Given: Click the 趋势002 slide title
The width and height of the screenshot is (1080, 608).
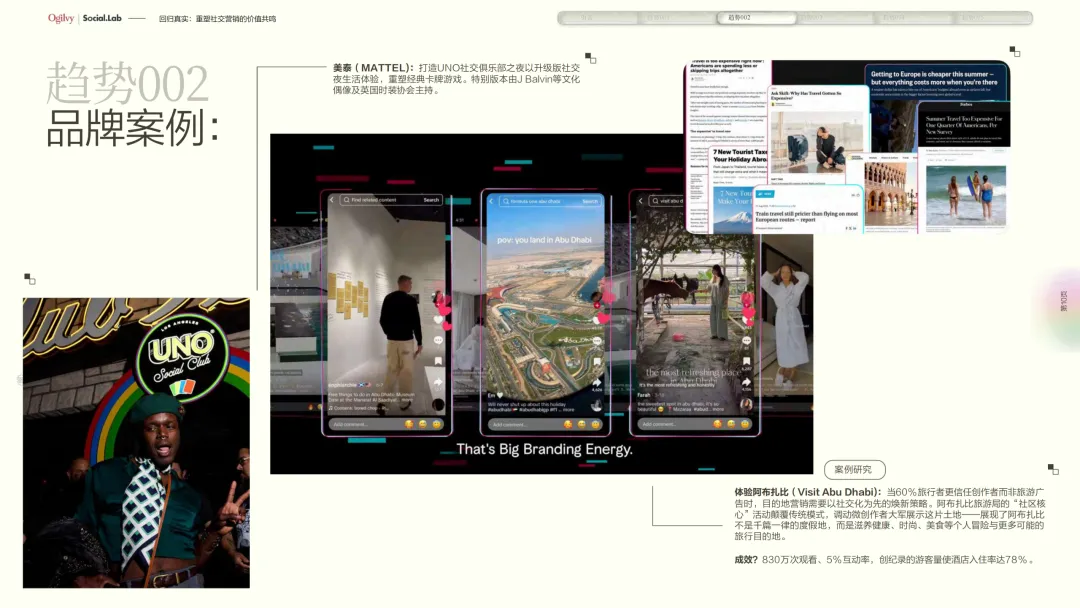Looking at the screenshot, I should click(127, 83).
